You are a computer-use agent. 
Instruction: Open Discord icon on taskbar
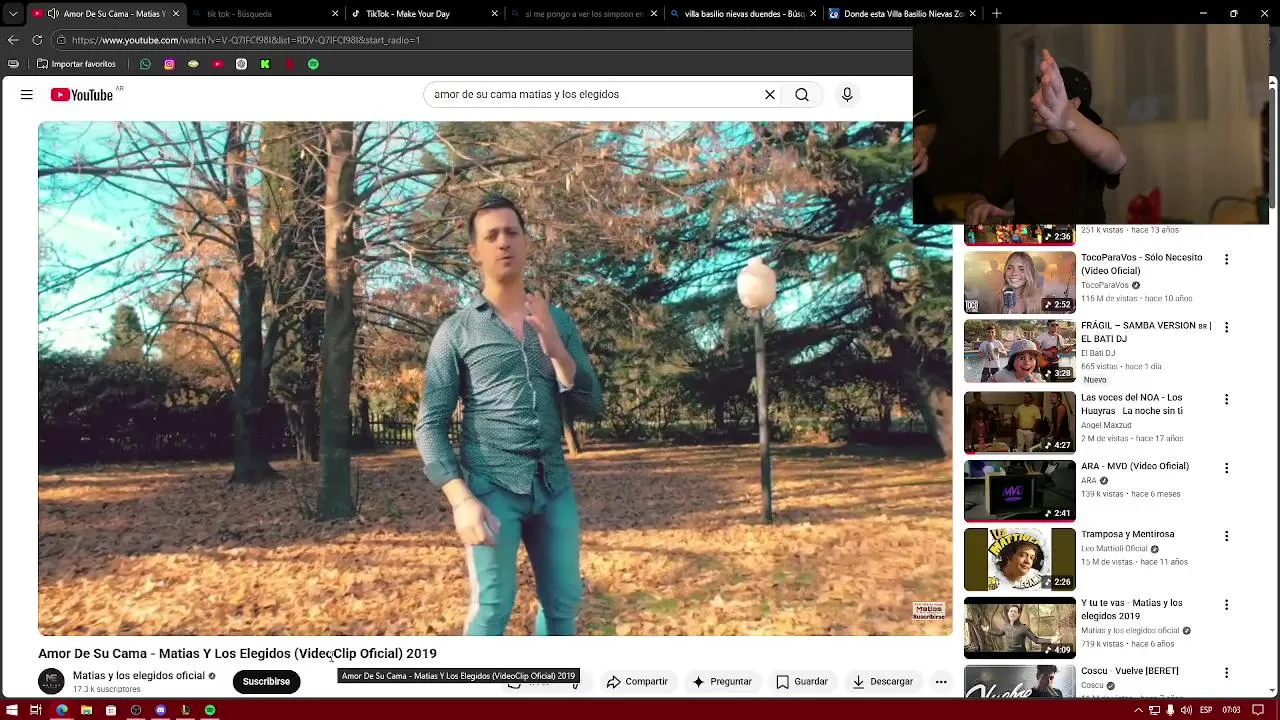160,710
